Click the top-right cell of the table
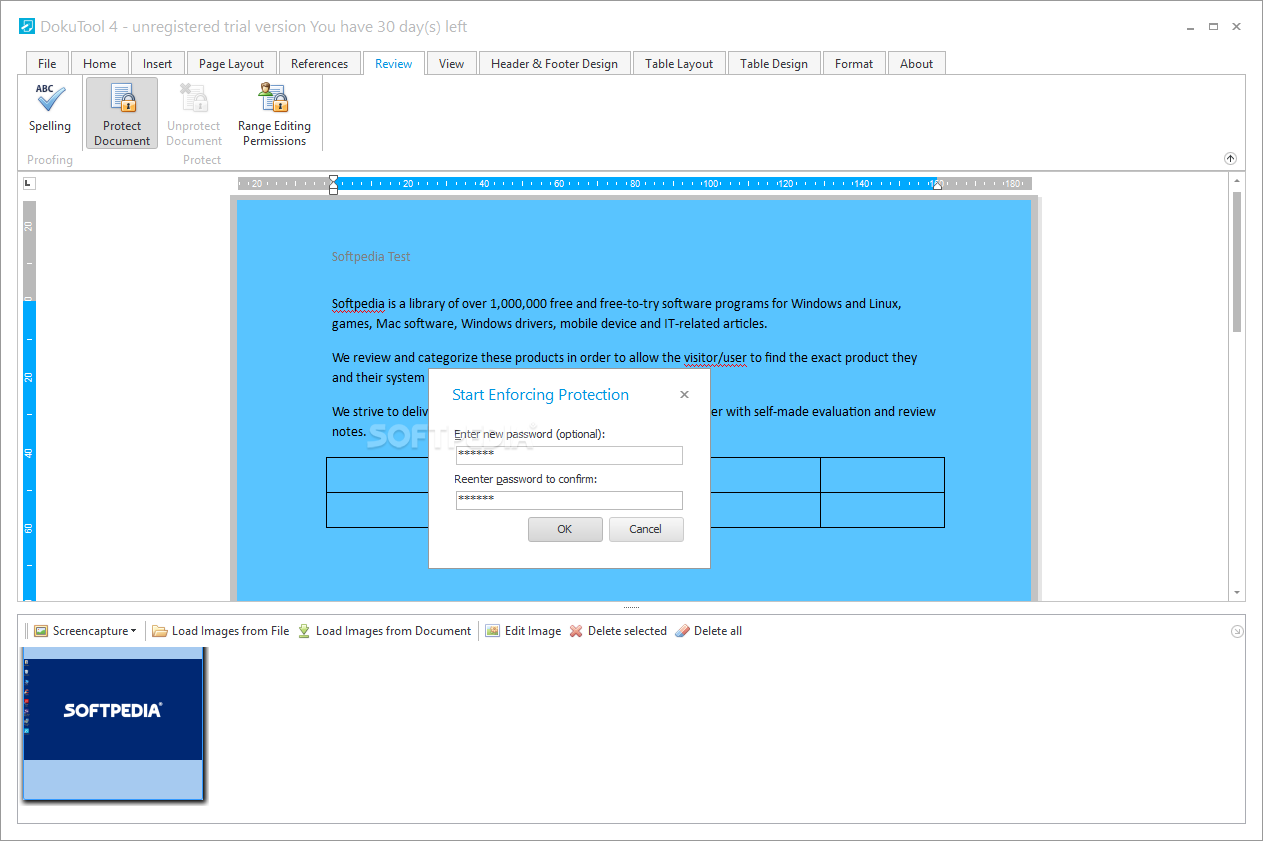Image resolution: width=1263 pixels, height=841 pixels. point(882,475)
